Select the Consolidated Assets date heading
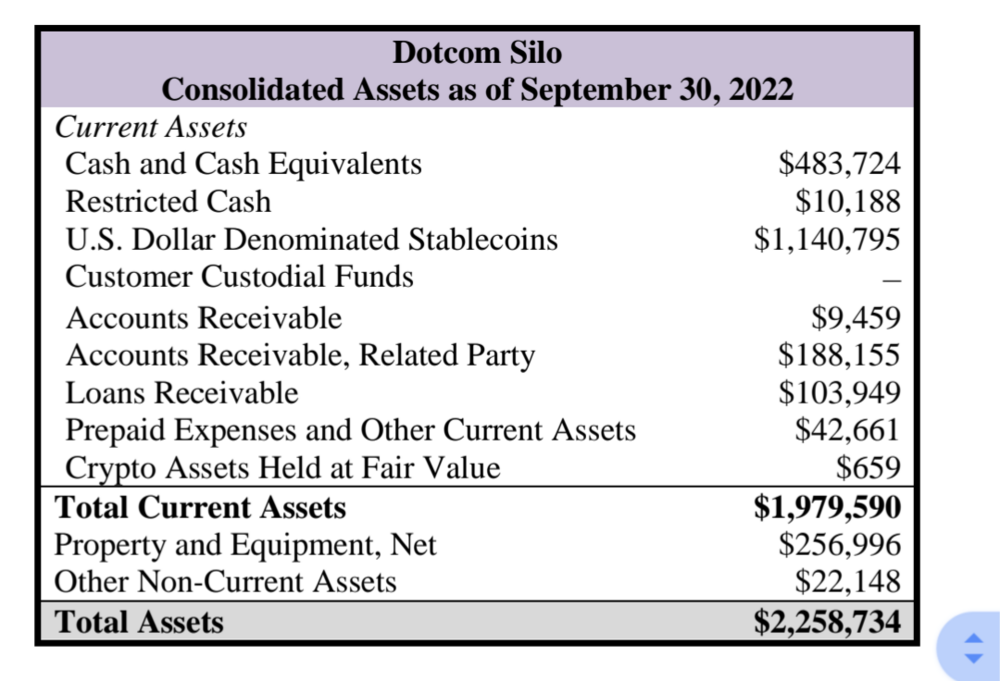The image size is (1000, 681). pyautogui.click(x=477, y=89)
